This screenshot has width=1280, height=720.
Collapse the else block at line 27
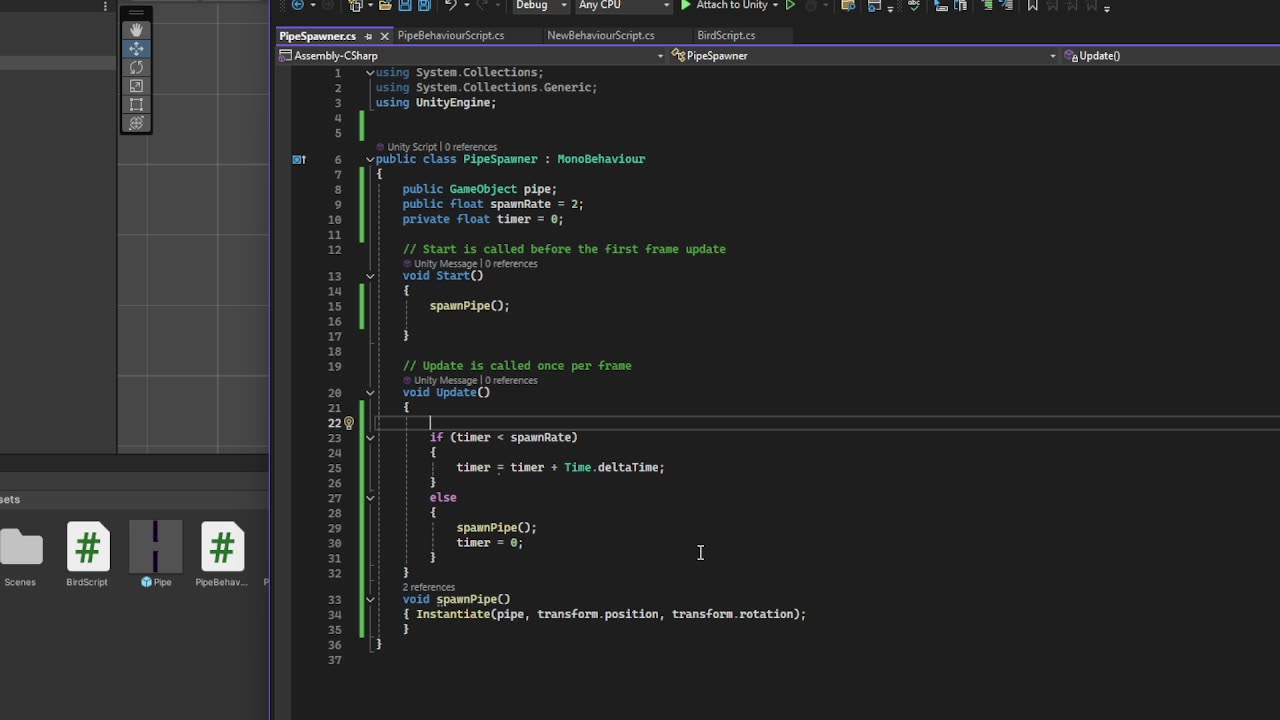370,498
